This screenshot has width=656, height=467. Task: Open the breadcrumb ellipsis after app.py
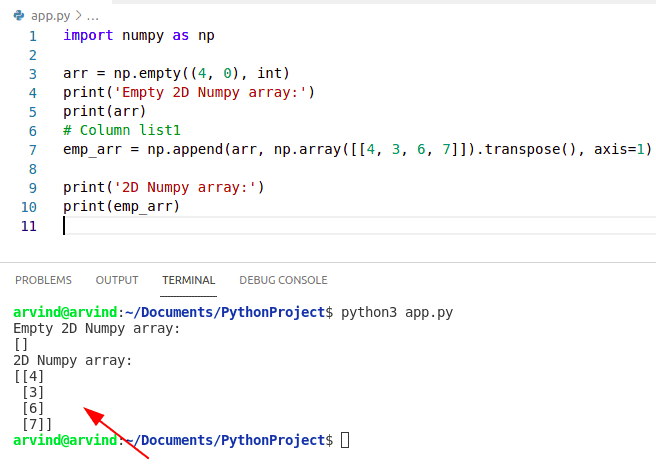[x=92, y=16]
